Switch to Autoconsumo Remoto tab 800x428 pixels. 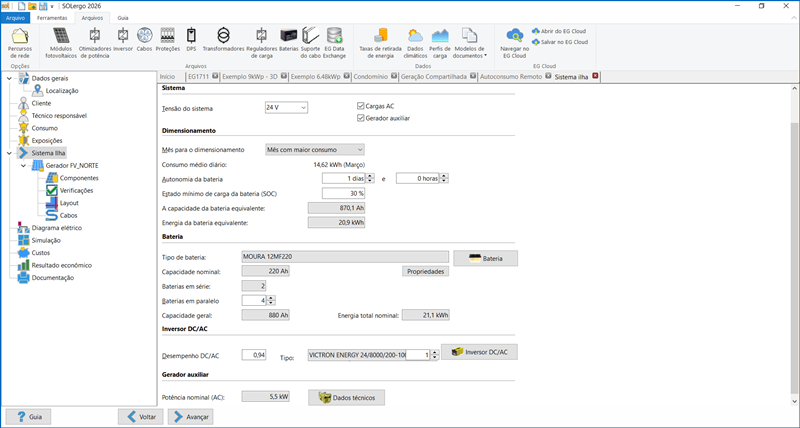pyautogui.click(x=511, y=76)
